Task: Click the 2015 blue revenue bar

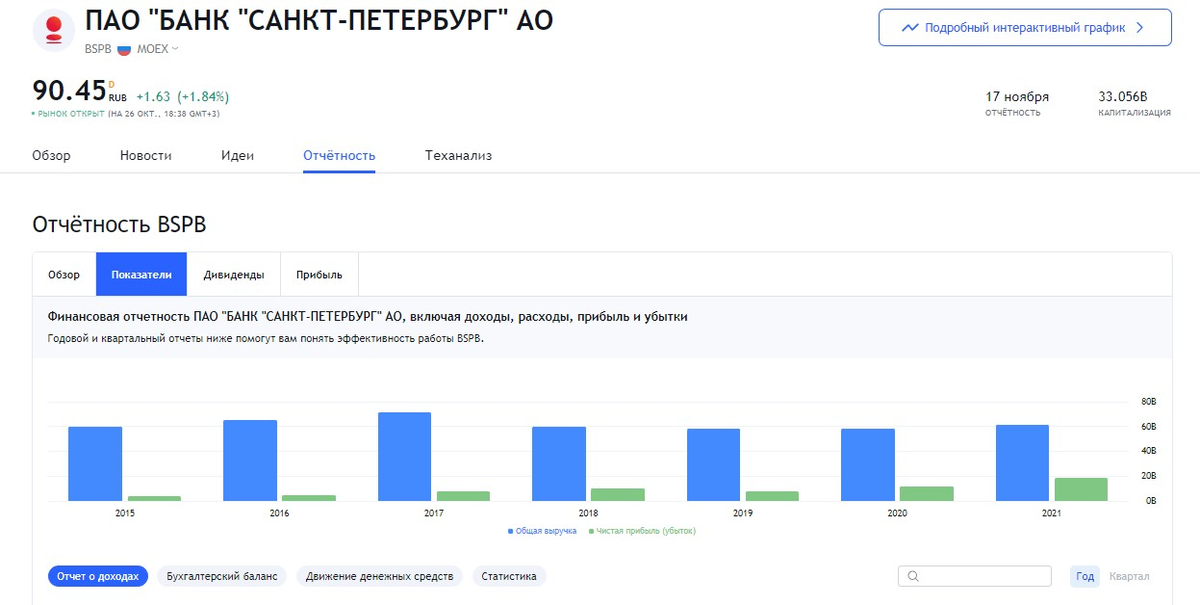Action: pos(95,464)
